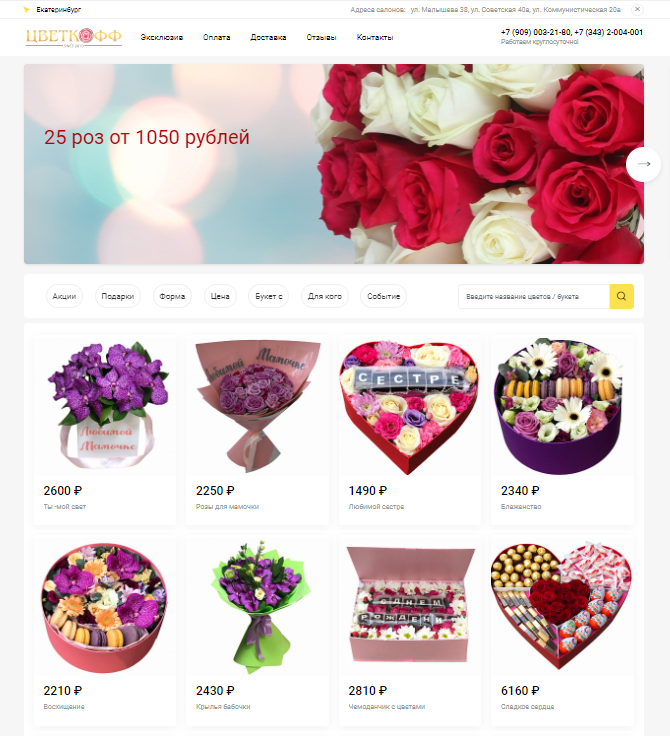The image size is (670, 736).
Task: Click the 25 роз promo banner
Action: point(334,164)
